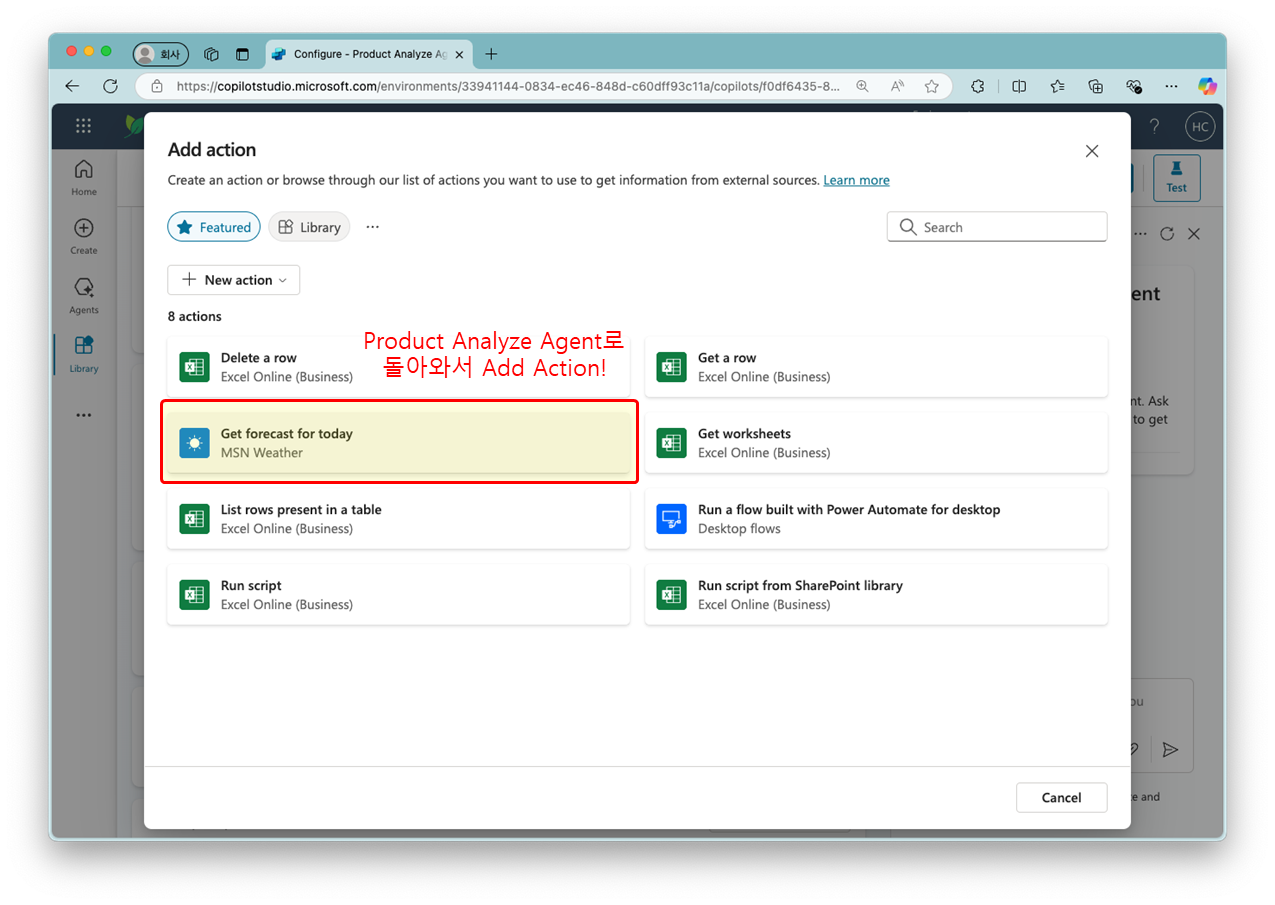The width and height of the screenshot is (1275, 905).
Task: Open the 회사 browser profile menu
Action: point(160,54)
